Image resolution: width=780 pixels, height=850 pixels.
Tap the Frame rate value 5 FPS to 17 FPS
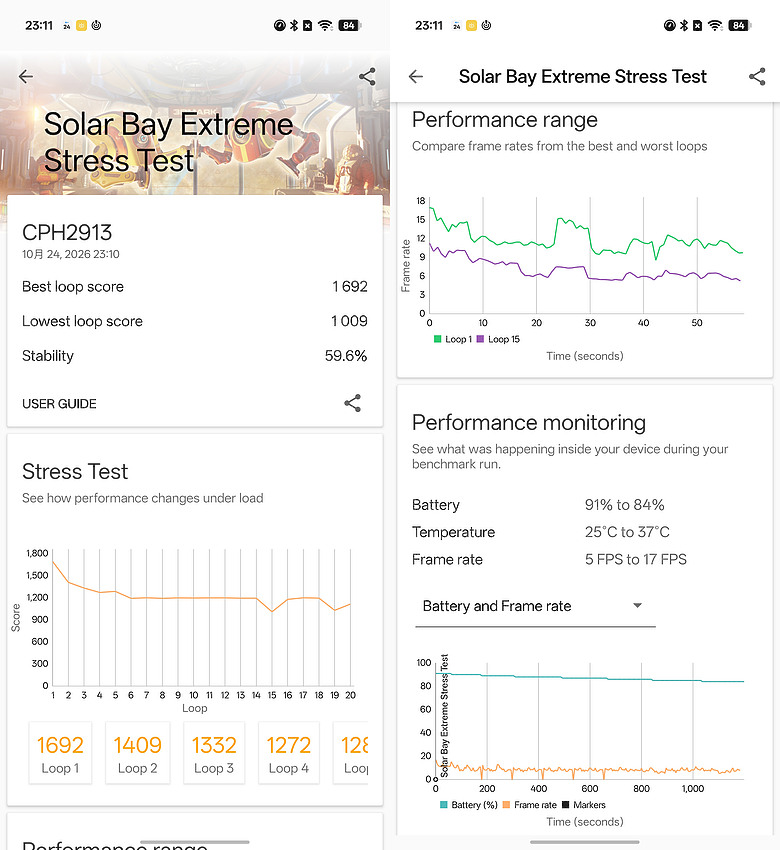tap(636, 559)
